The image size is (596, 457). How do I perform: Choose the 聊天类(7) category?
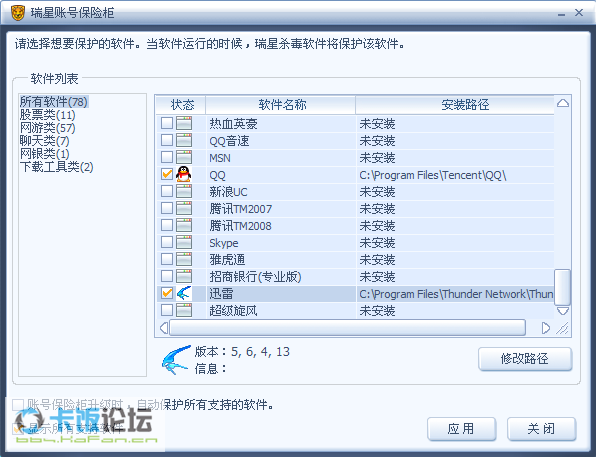click(44, 141)
